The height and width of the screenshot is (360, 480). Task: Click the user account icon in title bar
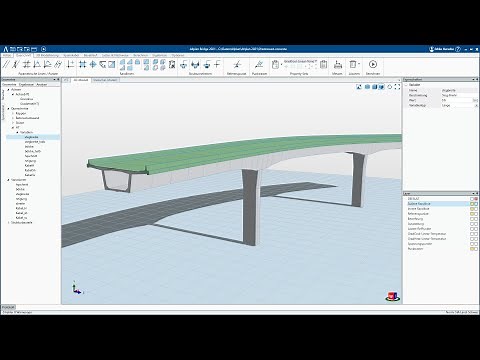[x=432, y=49]
